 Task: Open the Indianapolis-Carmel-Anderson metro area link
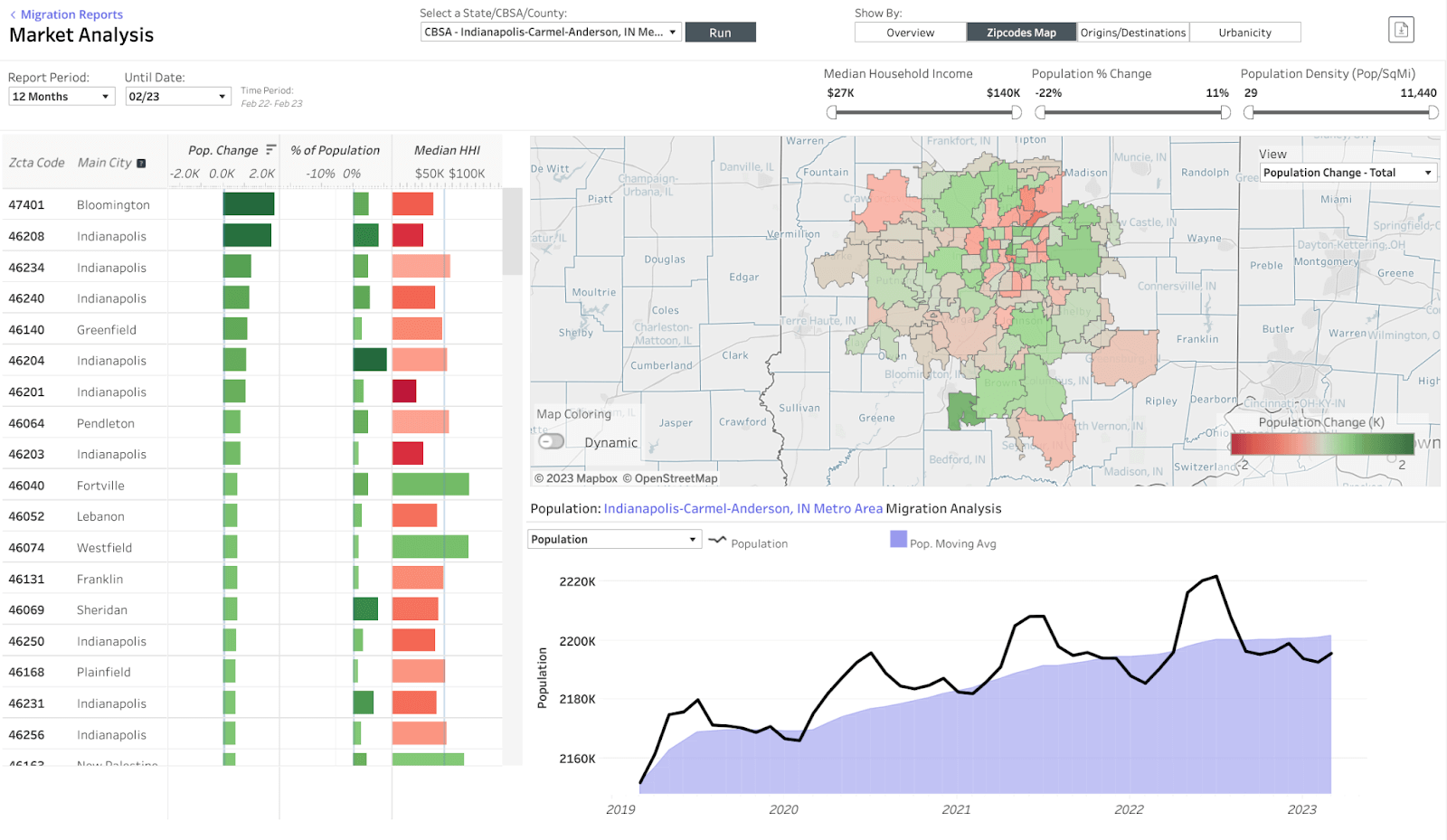tap(742, 508)
